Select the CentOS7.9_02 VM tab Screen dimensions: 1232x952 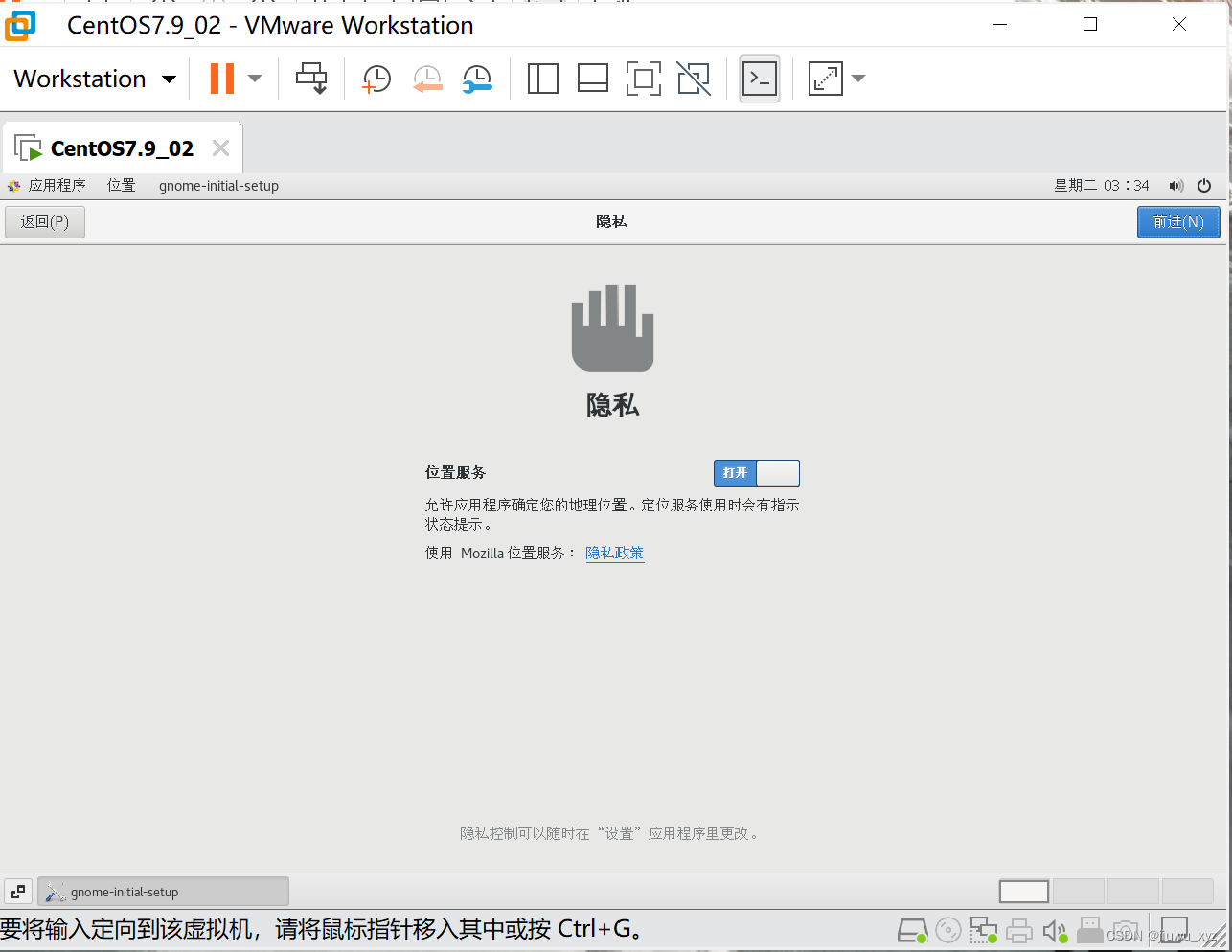tap(122, 148)
